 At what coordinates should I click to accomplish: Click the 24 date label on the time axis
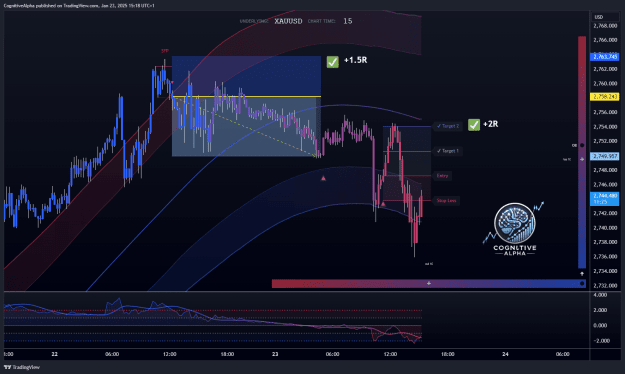click(505, 354)
